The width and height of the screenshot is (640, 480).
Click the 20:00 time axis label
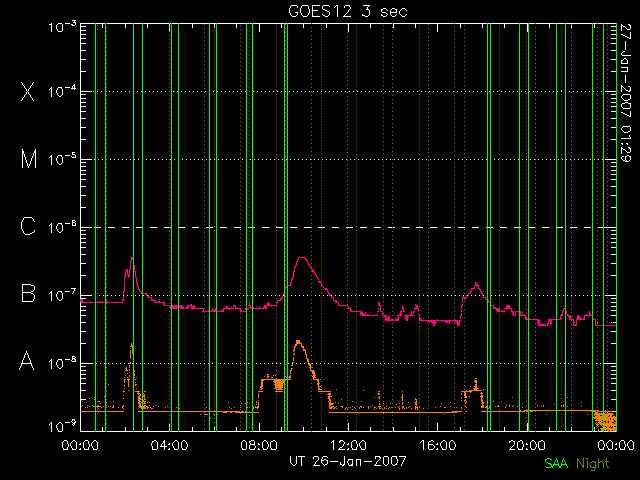pyautogui.click(x=527, y=445)
